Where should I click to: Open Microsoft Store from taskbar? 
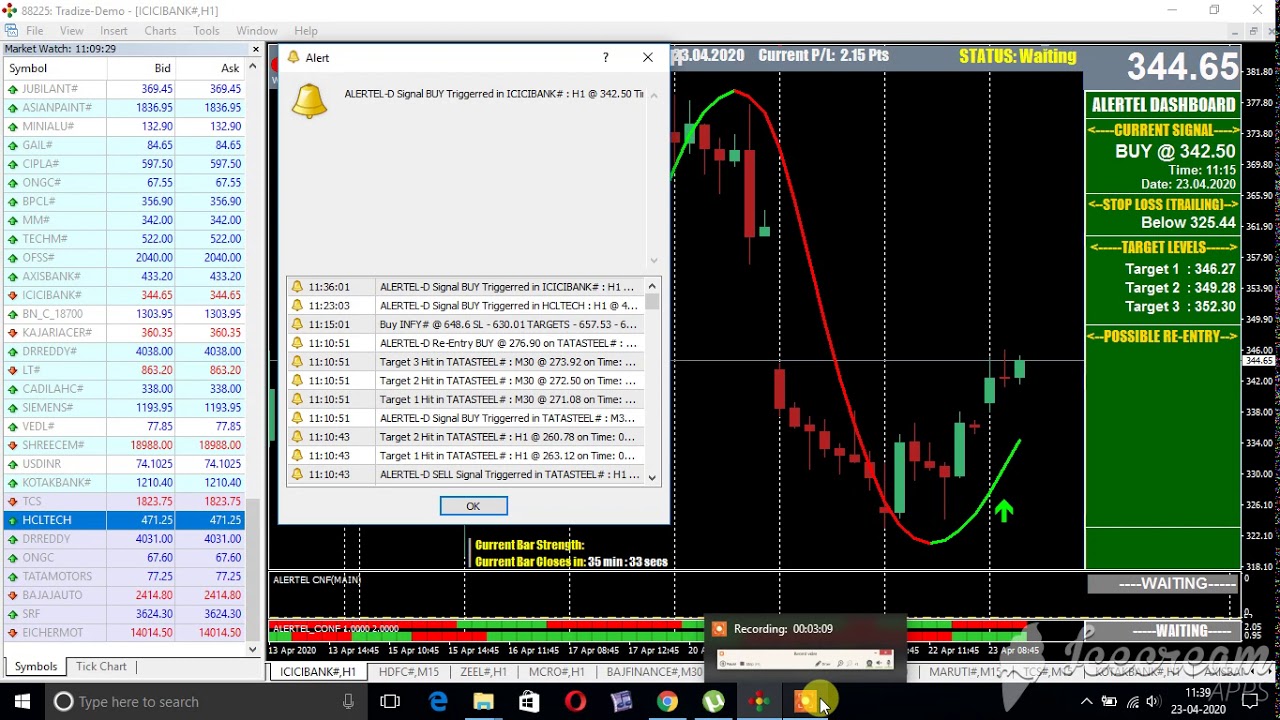click(528, 702)
